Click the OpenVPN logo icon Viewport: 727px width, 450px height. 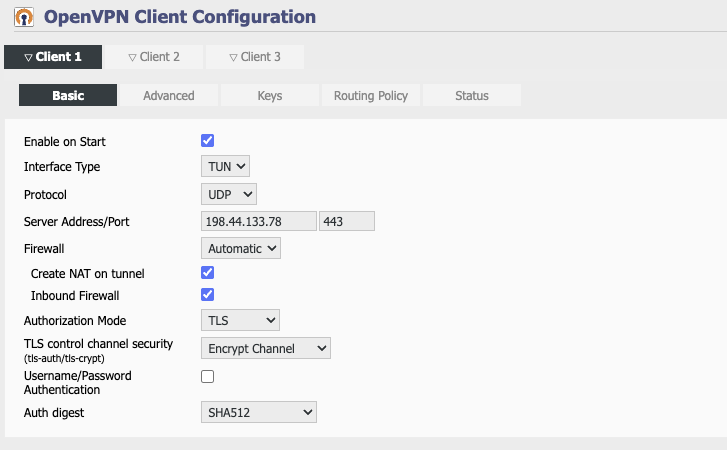24,17
